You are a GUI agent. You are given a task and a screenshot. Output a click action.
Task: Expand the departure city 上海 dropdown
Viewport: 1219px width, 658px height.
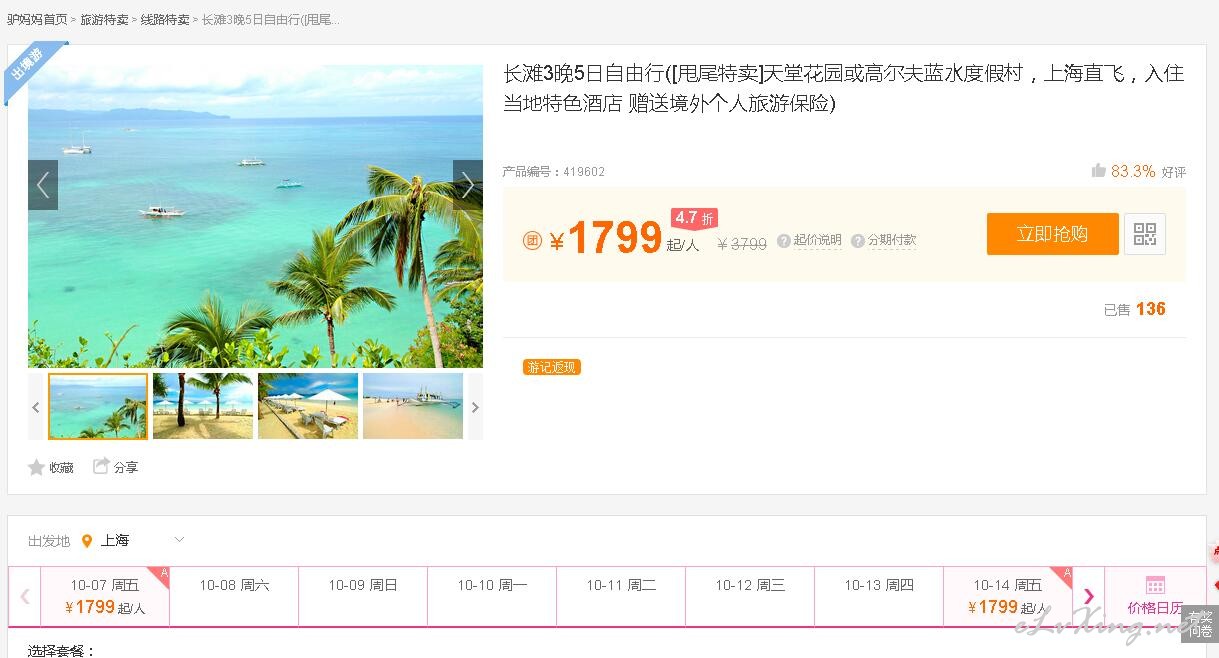click(179, 540)
